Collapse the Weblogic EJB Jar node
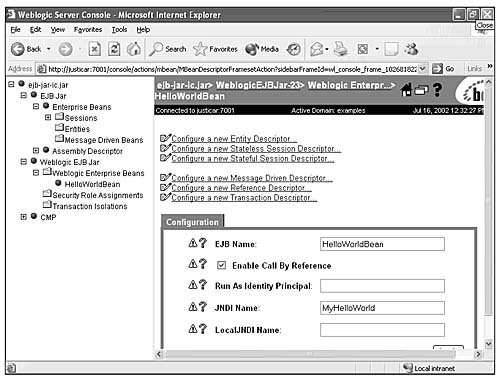The height and width of the screenshot is (382, 500). coord(23,162)
